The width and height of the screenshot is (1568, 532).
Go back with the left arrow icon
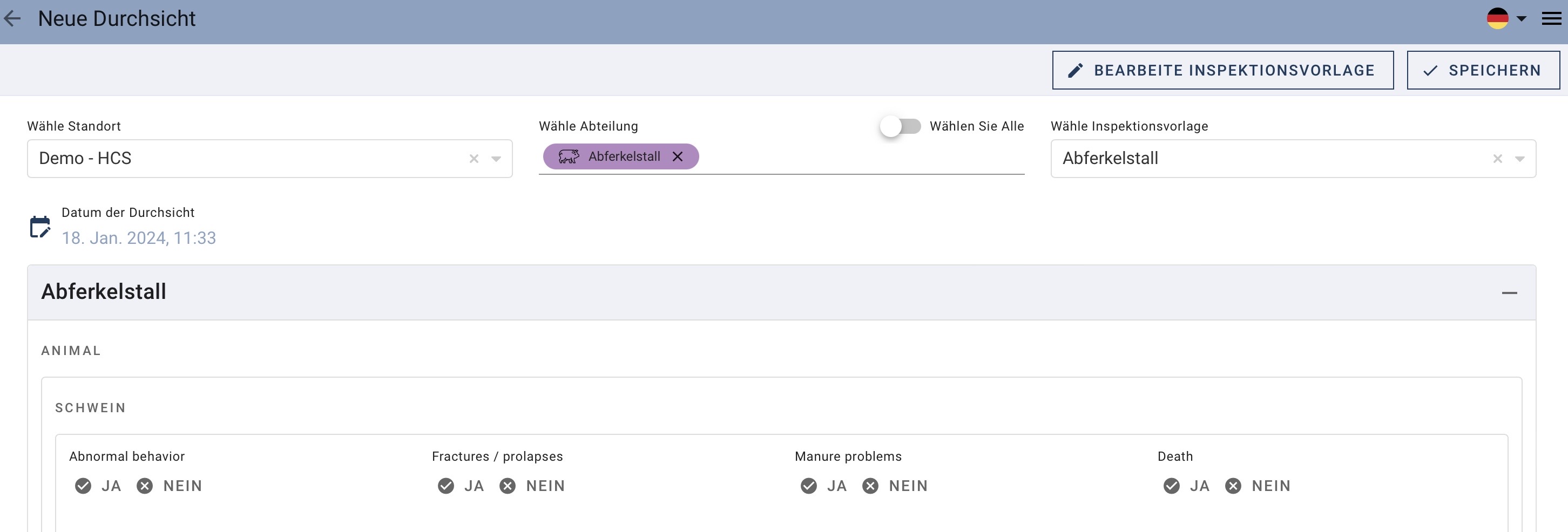pos(13,19)
